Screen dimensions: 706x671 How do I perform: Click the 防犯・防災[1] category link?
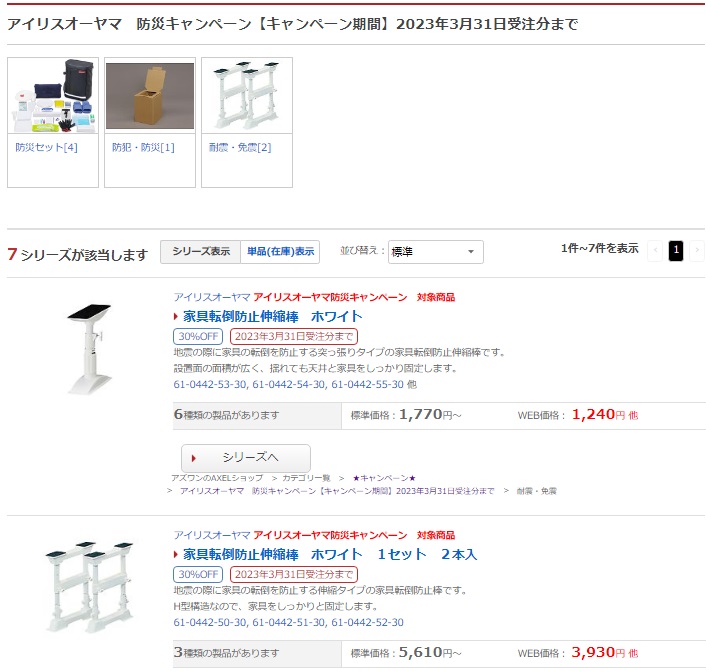click(x=143, y=147)
